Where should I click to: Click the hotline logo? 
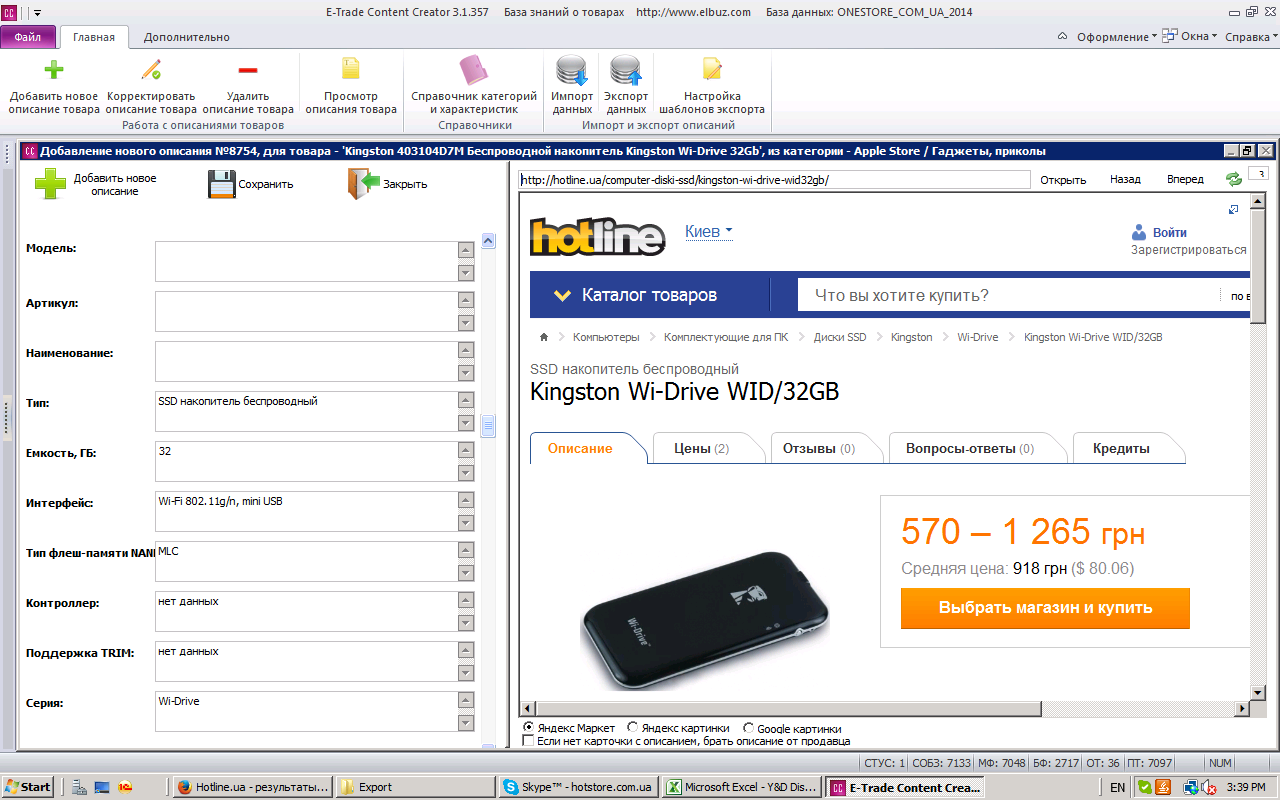(x=597, y=237)
